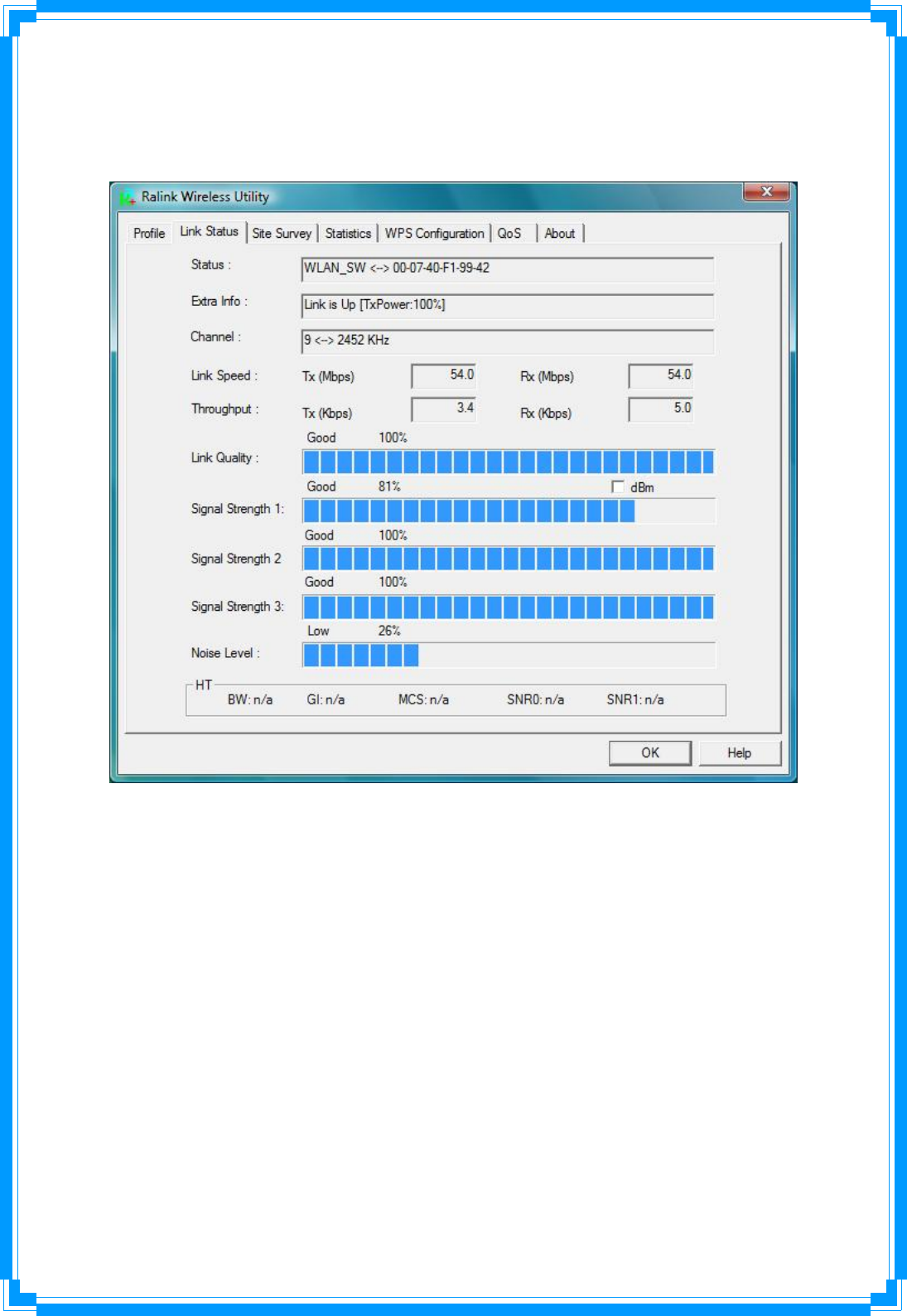Click the Link Quality progress bar
The width and height of the screenshot is (907, 1316).
pyautogui.click(x=509, y=462)
